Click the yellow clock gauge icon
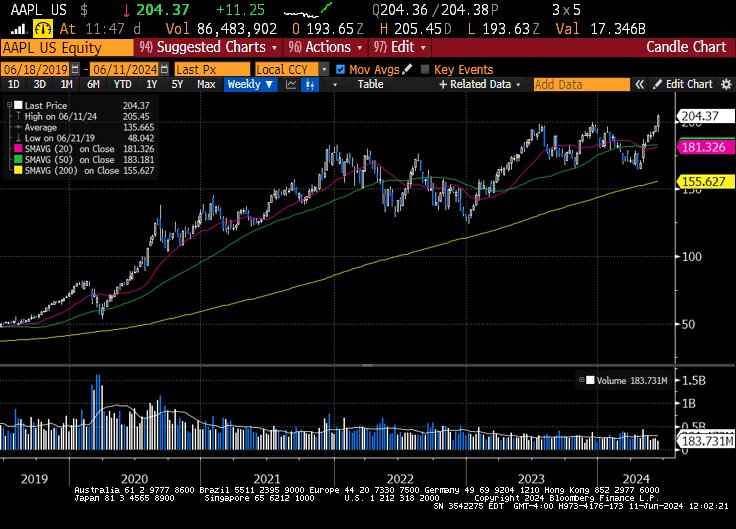736x529 pixels. [x=43, y=29]
